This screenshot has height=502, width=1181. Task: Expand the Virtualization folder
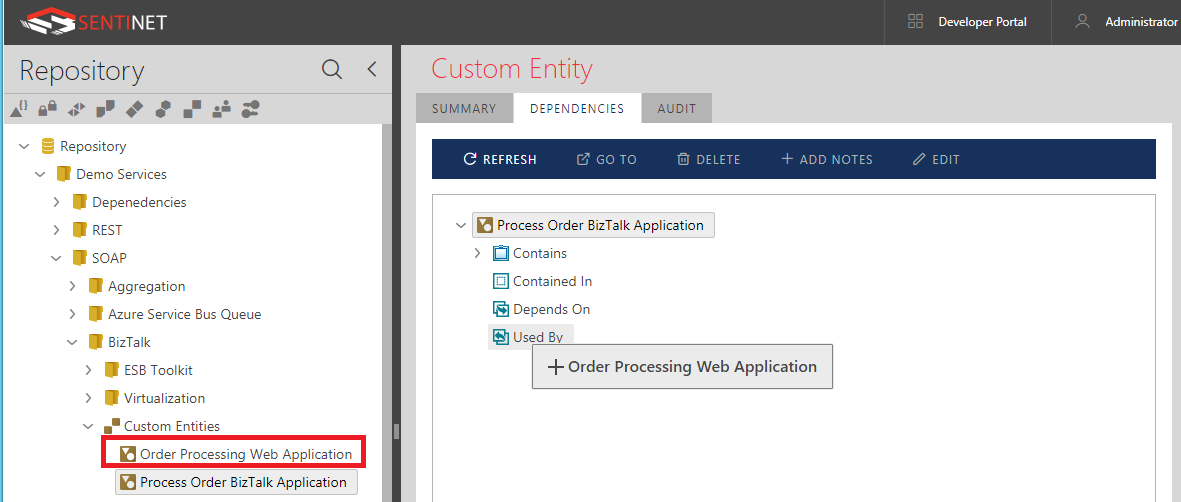point(89,398)
